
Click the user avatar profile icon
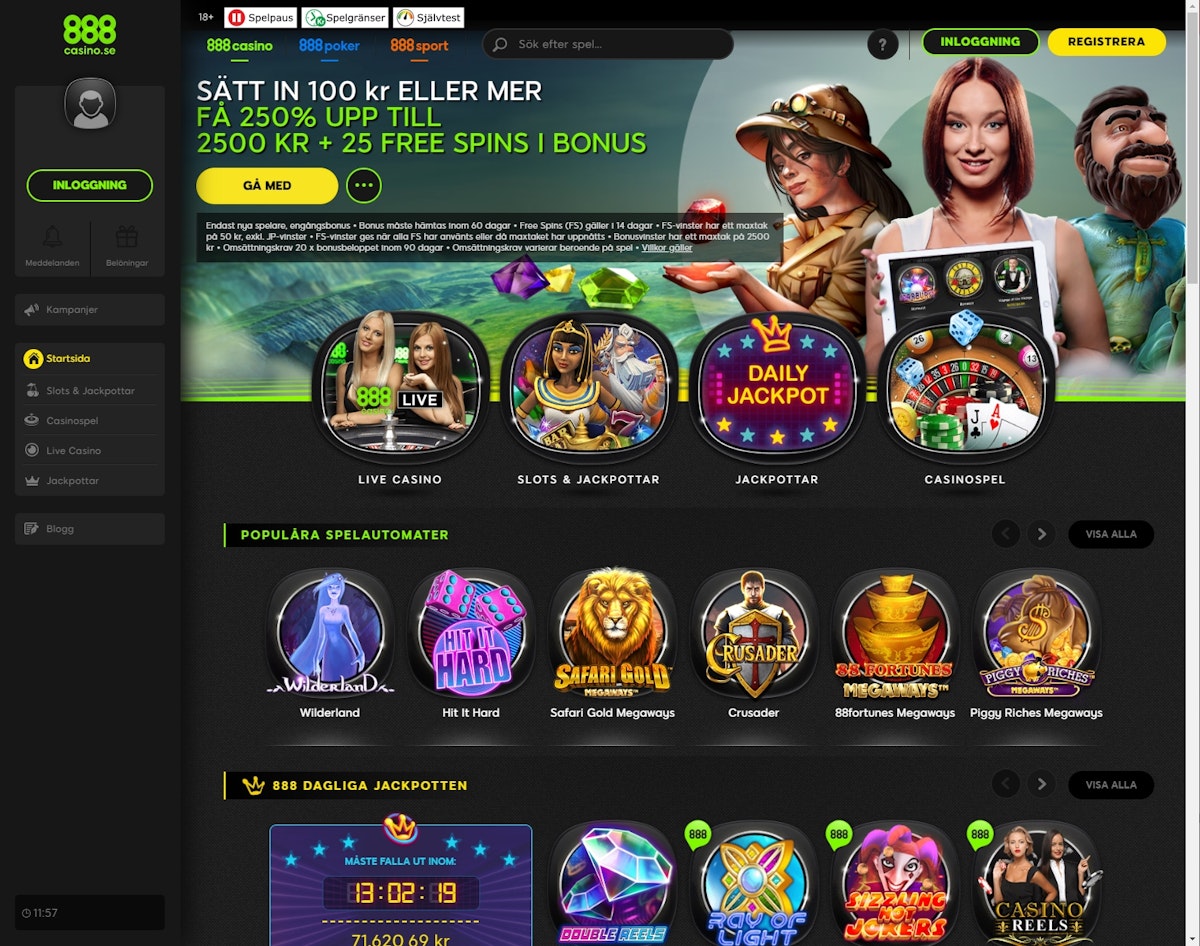[90, 104]
